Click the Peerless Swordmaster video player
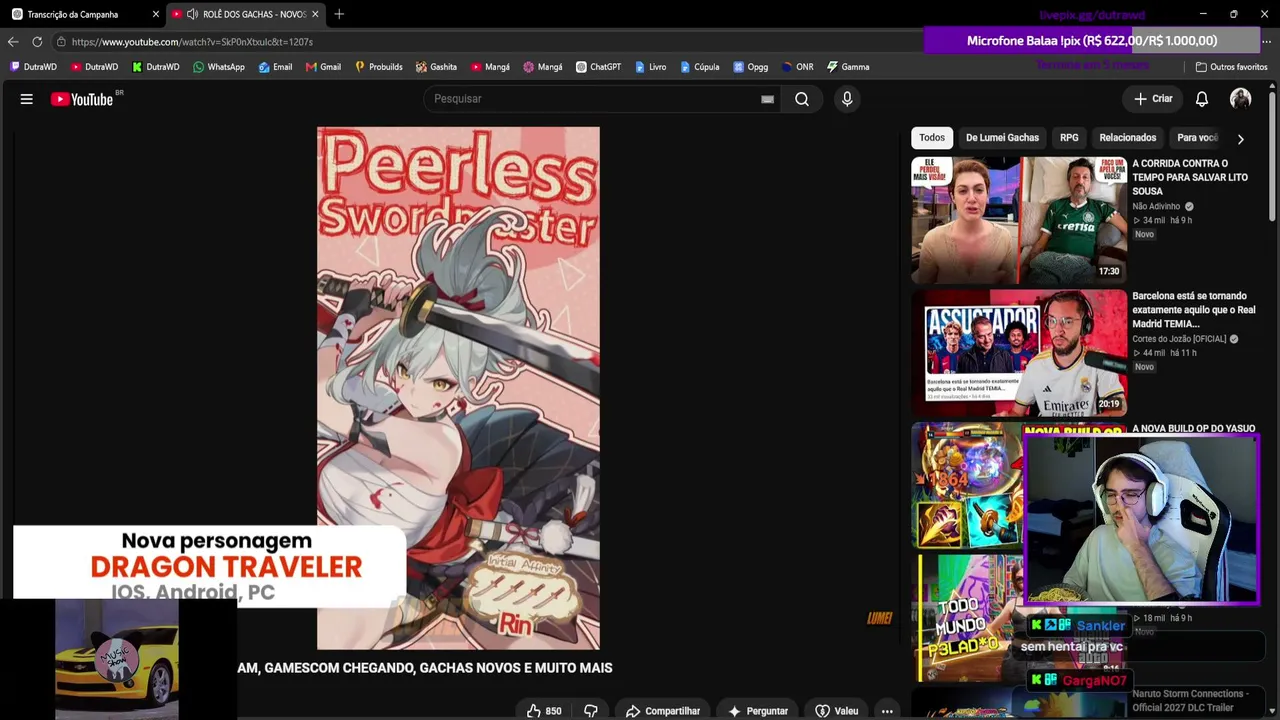Viewport: 1280px width, 720px height. pos(458,388)
